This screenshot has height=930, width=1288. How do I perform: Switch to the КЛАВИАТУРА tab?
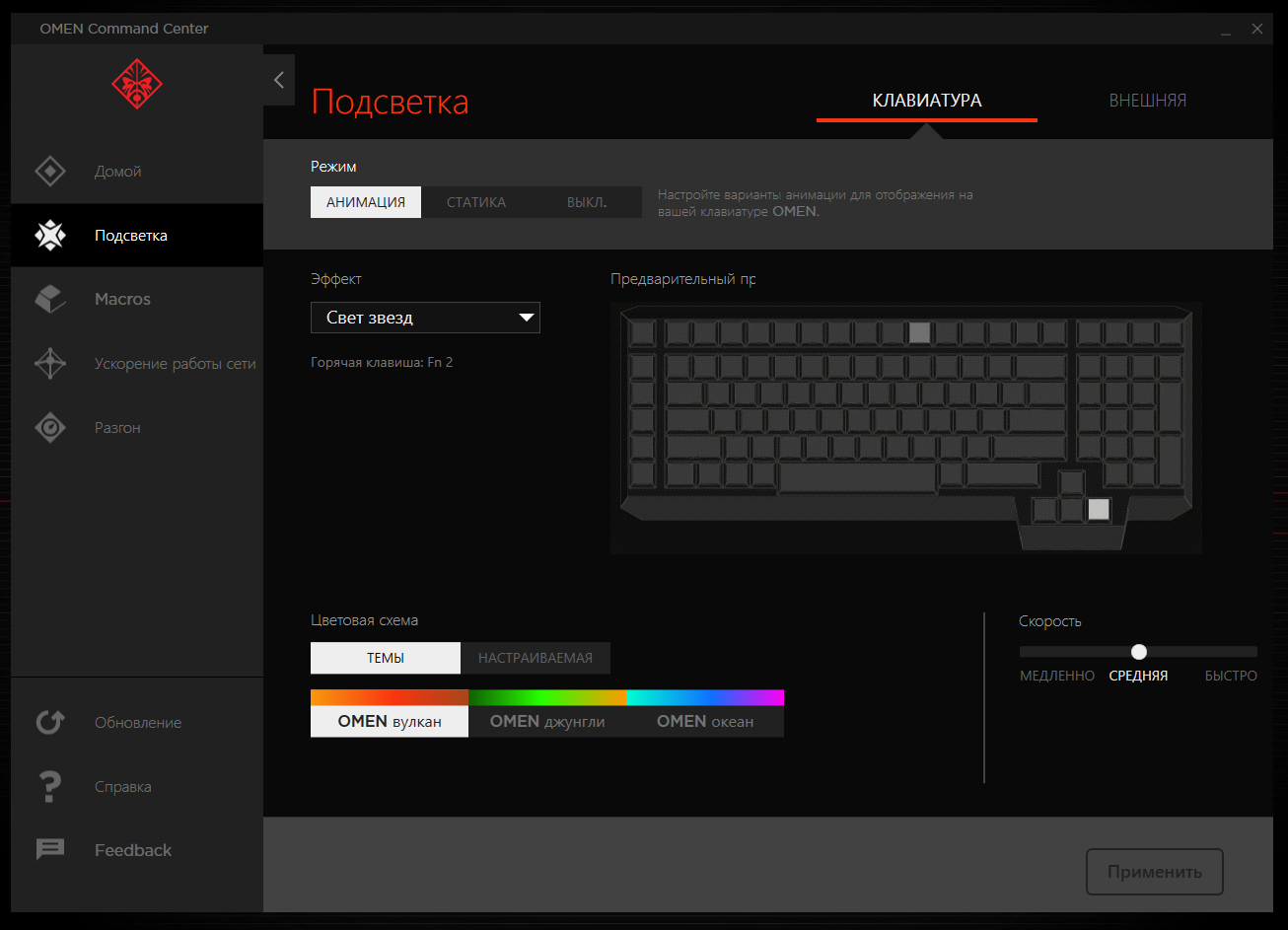[927, 101]
